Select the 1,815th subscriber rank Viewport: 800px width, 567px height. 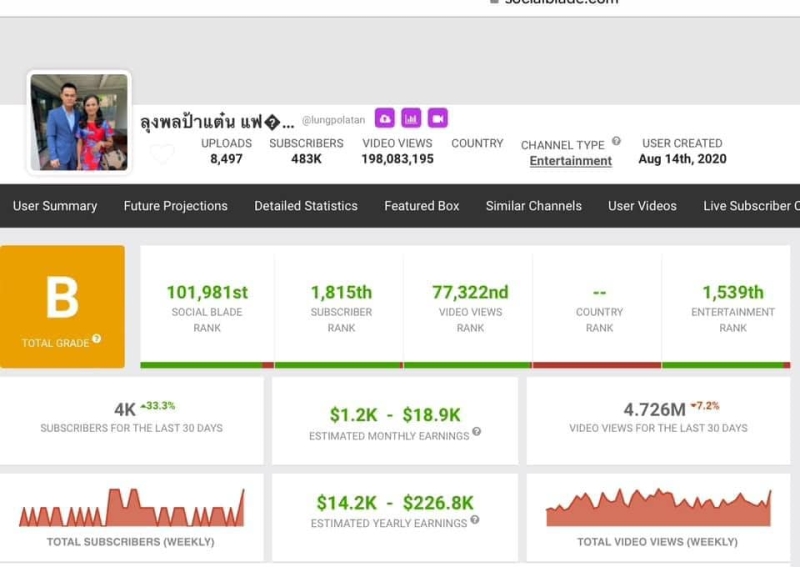point(341,292)
